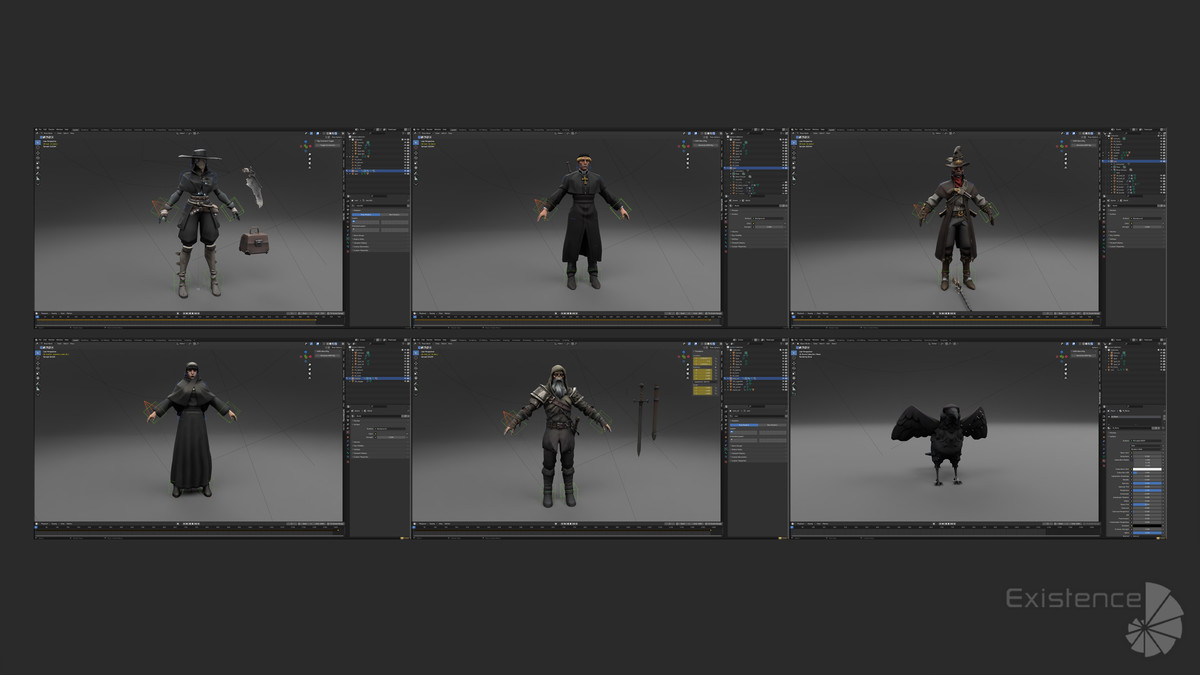The width and height of the screenshot is (1200, 675).
Task: Click the priest character in black cassock
Action: click(581, 222)
